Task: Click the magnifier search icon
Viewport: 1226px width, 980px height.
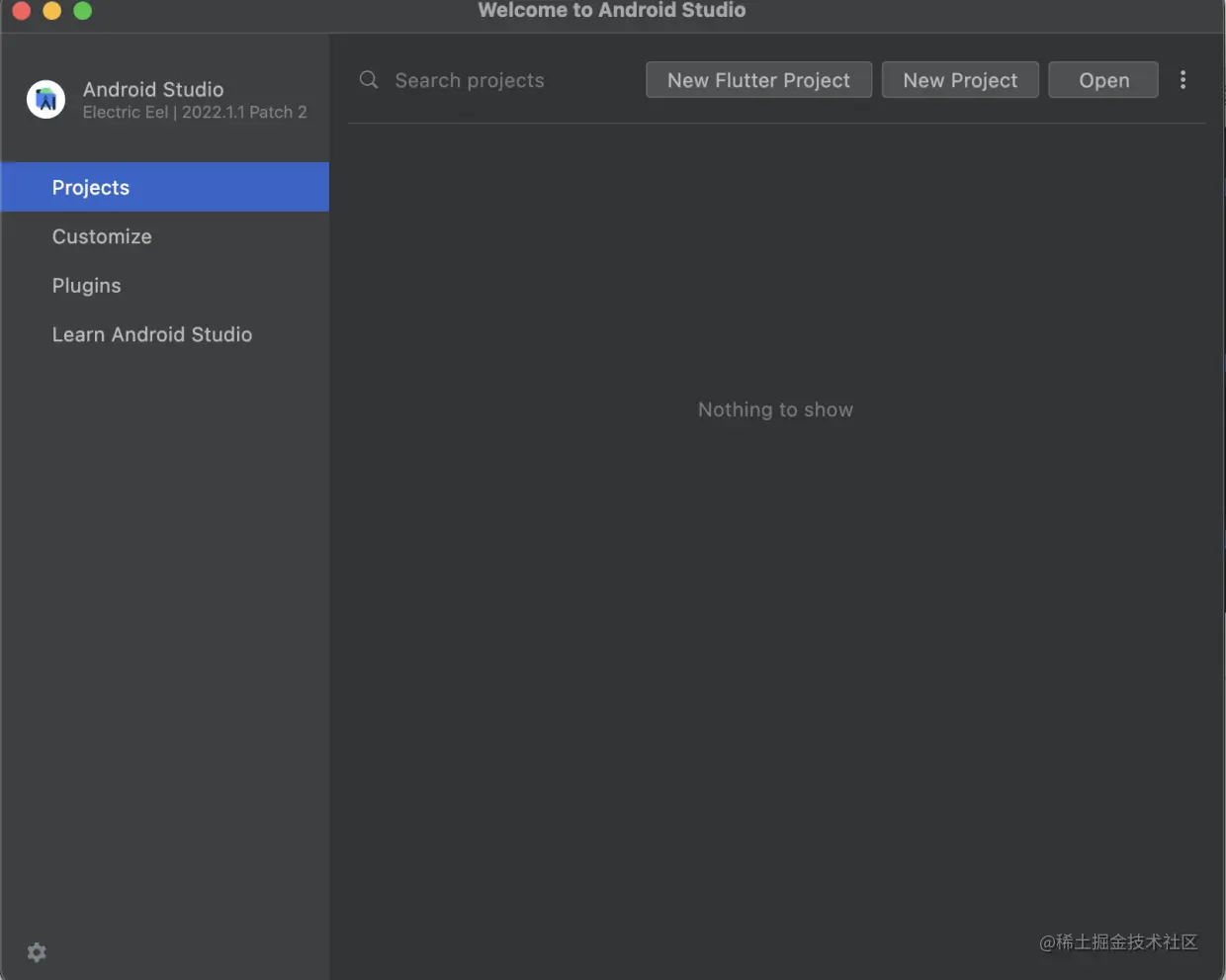Action: click(369, 80)
